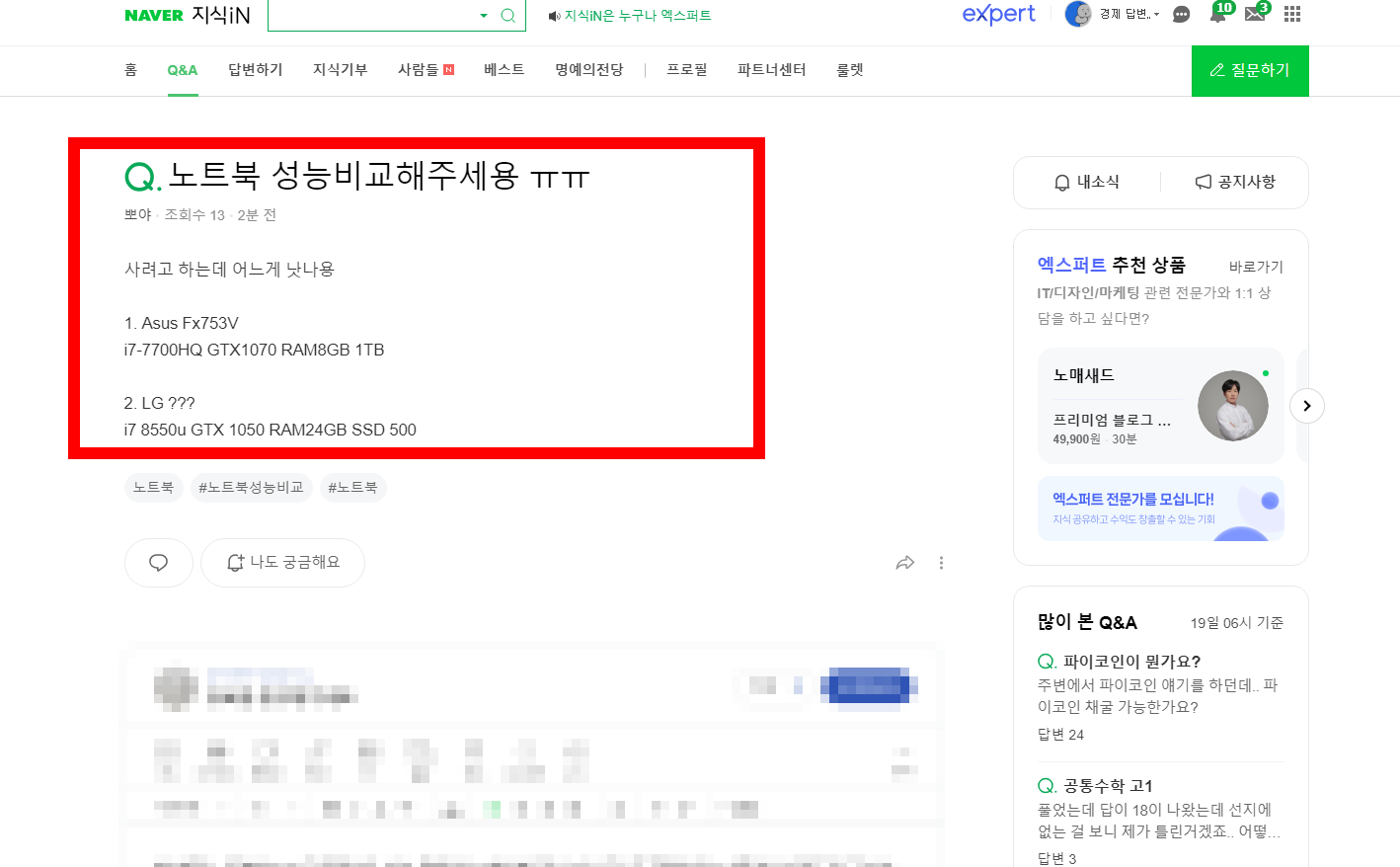Open the 지식iN home logo
Screen dimensions: 1400x867
(x=221, y=15)
